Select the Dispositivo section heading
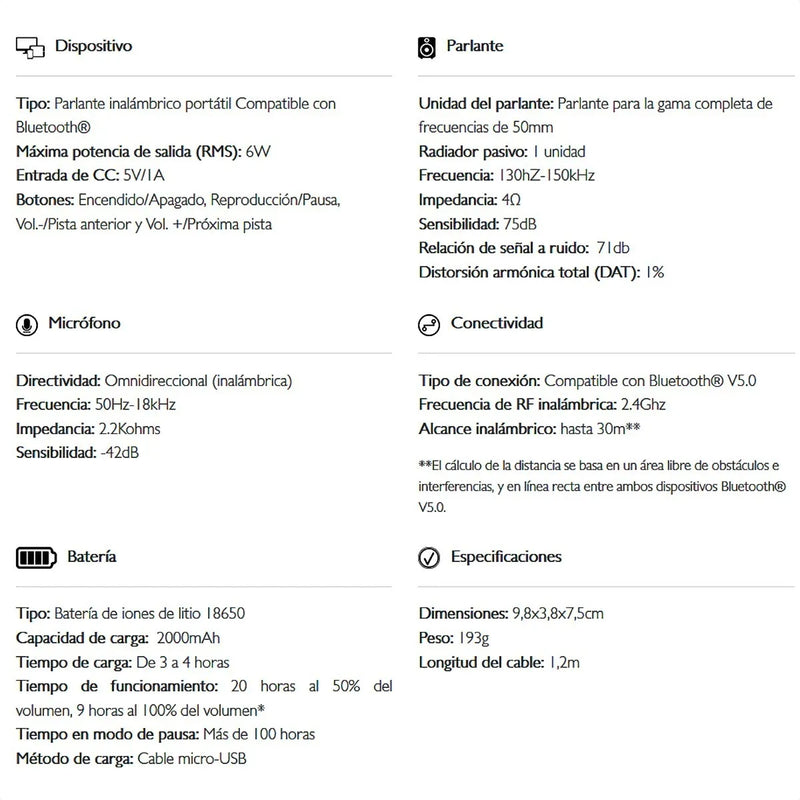The width and height of the screenshot is (800, 800). coord(94,46)
